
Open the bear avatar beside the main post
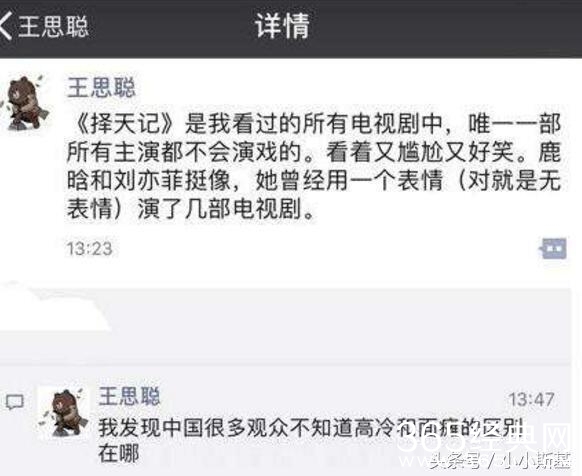coord(25,103)
